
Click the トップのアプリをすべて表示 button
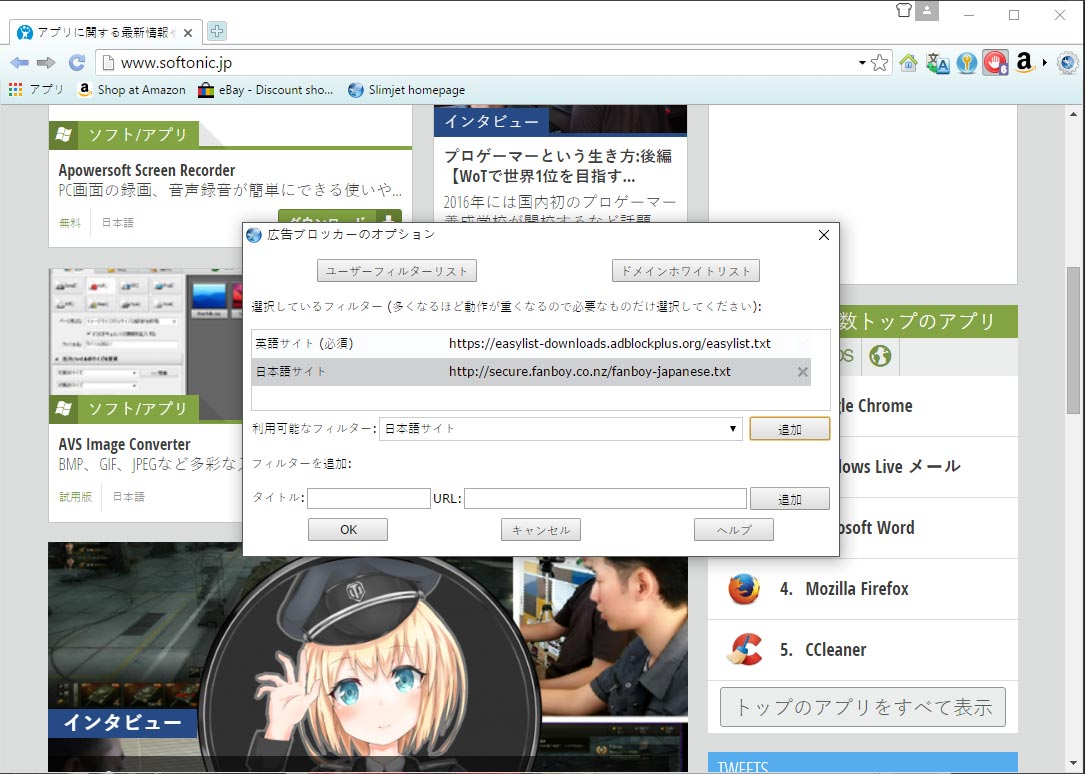pyautogui.click(x=863, y=707)
